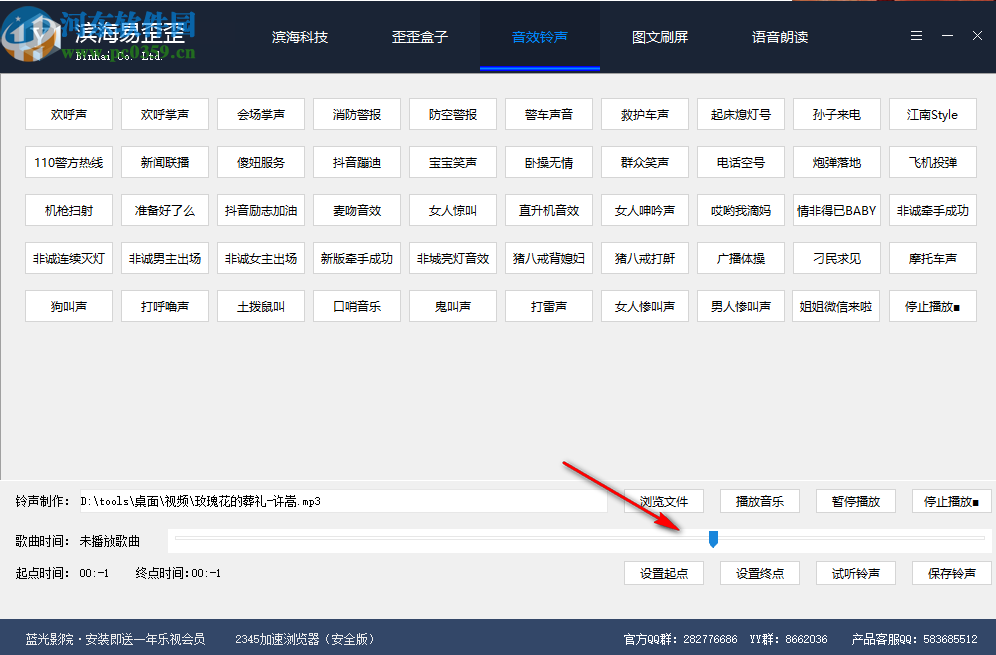996x655 pixels.
Task: Play the 打雷声 thunder sound effect
Action: click(x=548, y=306)
